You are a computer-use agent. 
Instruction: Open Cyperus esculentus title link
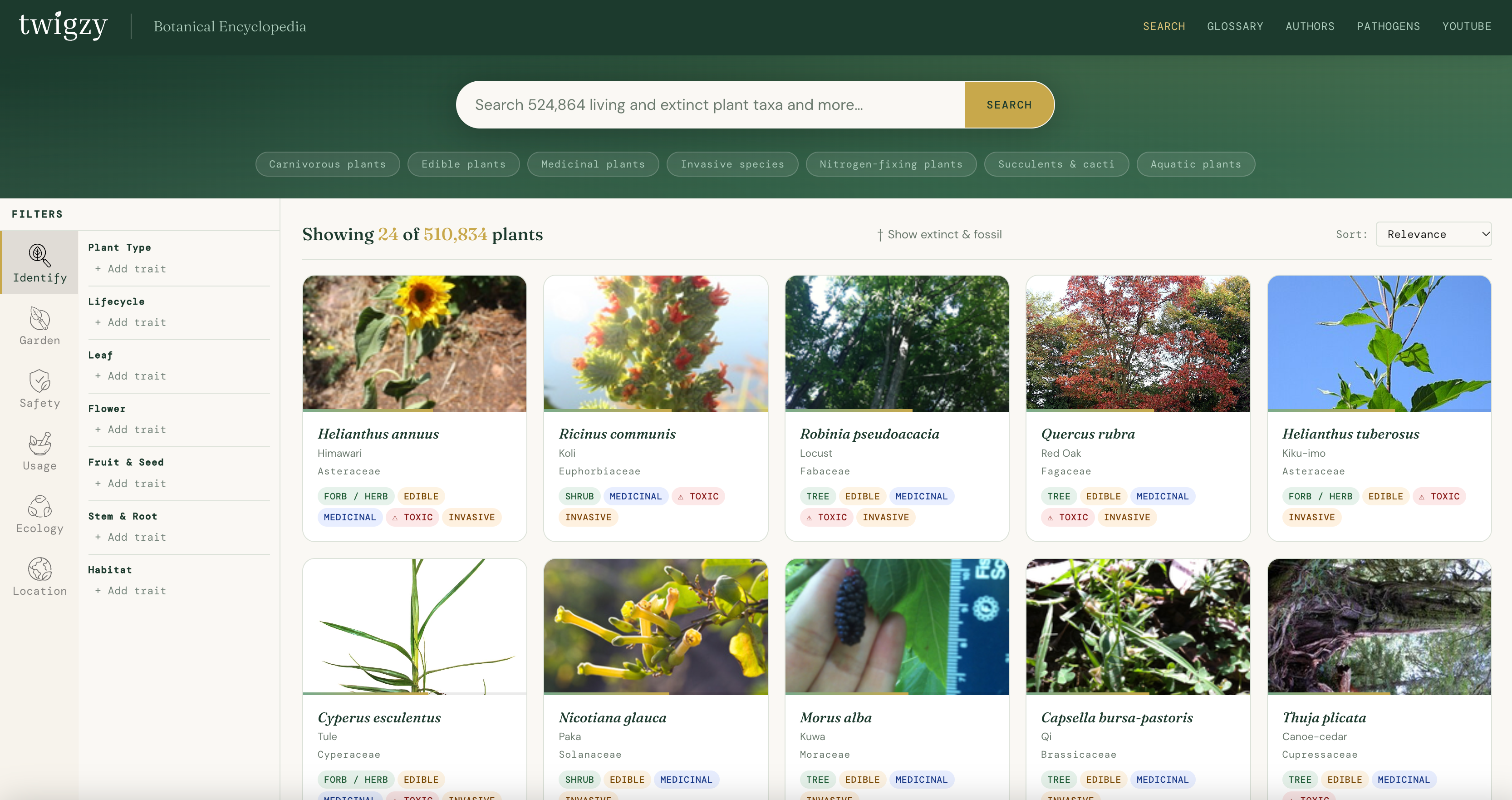pos(379,718)
